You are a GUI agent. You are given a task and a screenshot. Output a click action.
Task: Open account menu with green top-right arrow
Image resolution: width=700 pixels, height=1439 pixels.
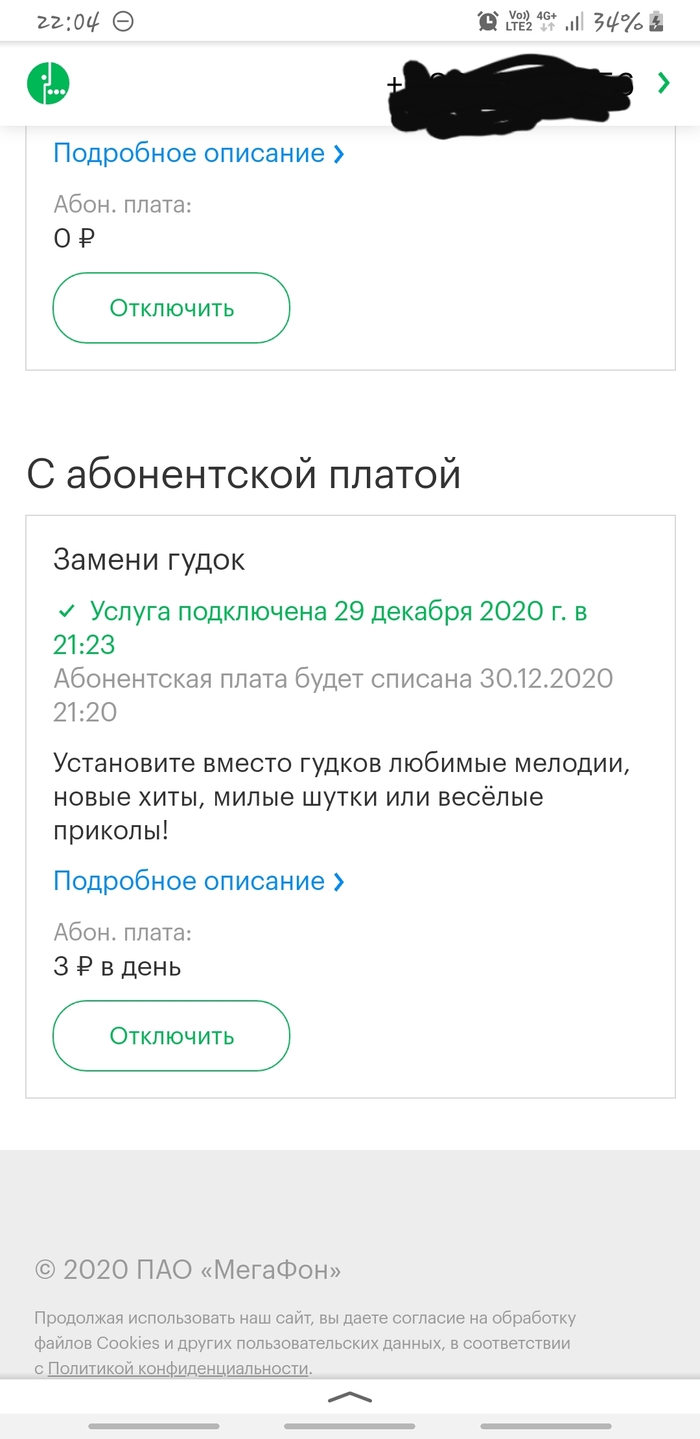click(663, 83)
